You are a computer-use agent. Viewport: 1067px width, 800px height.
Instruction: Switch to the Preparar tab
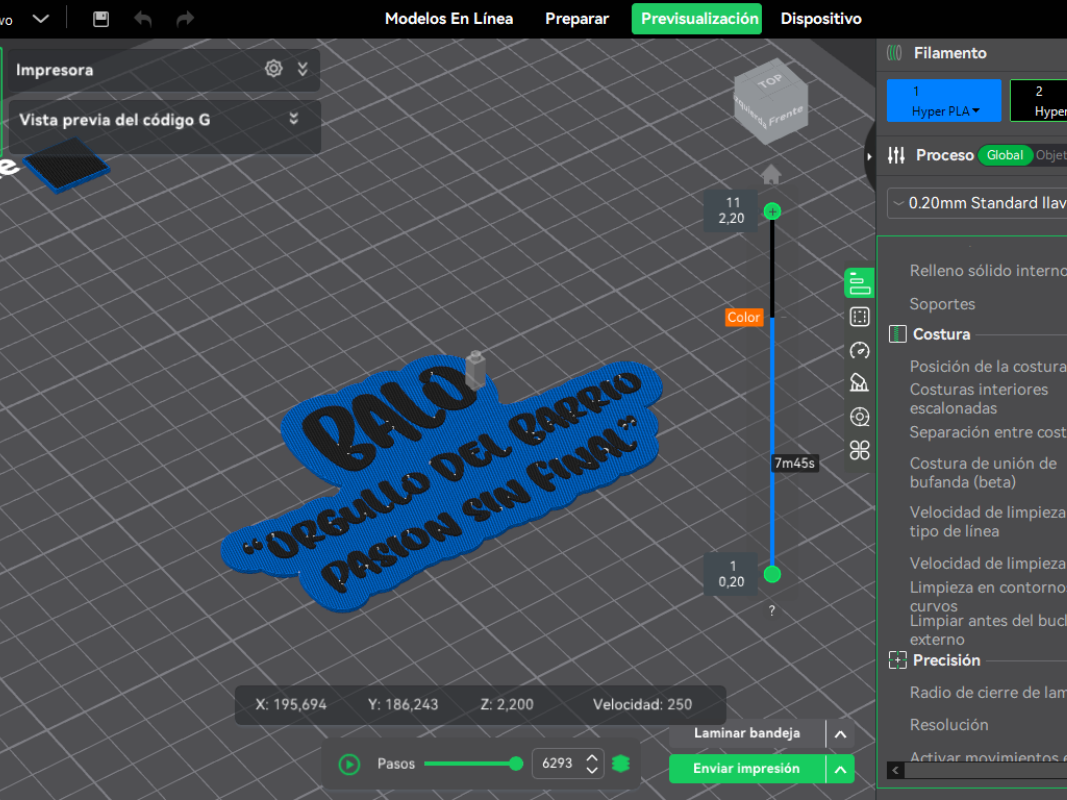pyautogui.click(x=576, y=18)
